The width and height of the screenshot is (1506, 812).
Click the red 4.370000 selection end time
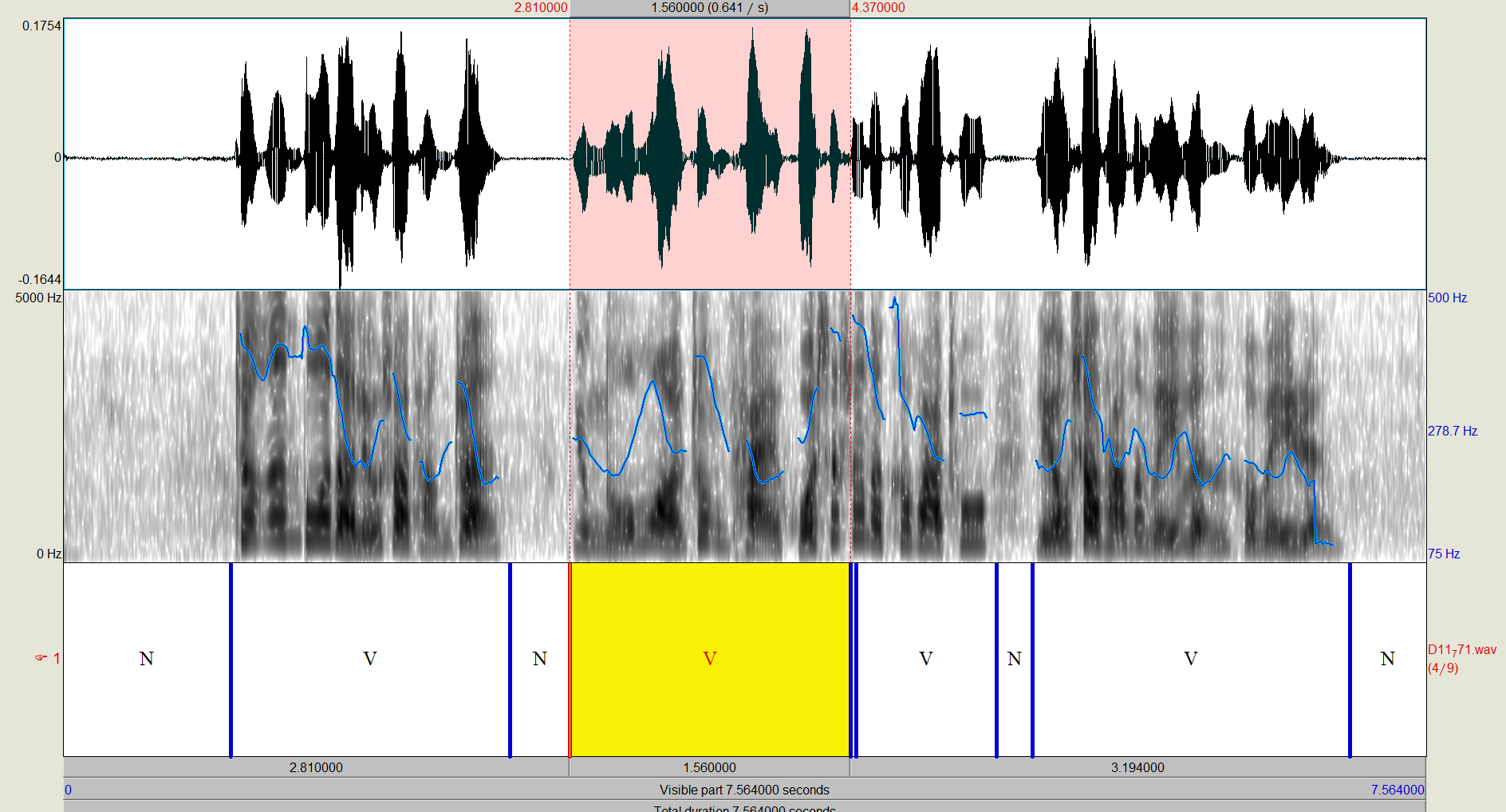(x=879, y=8)
